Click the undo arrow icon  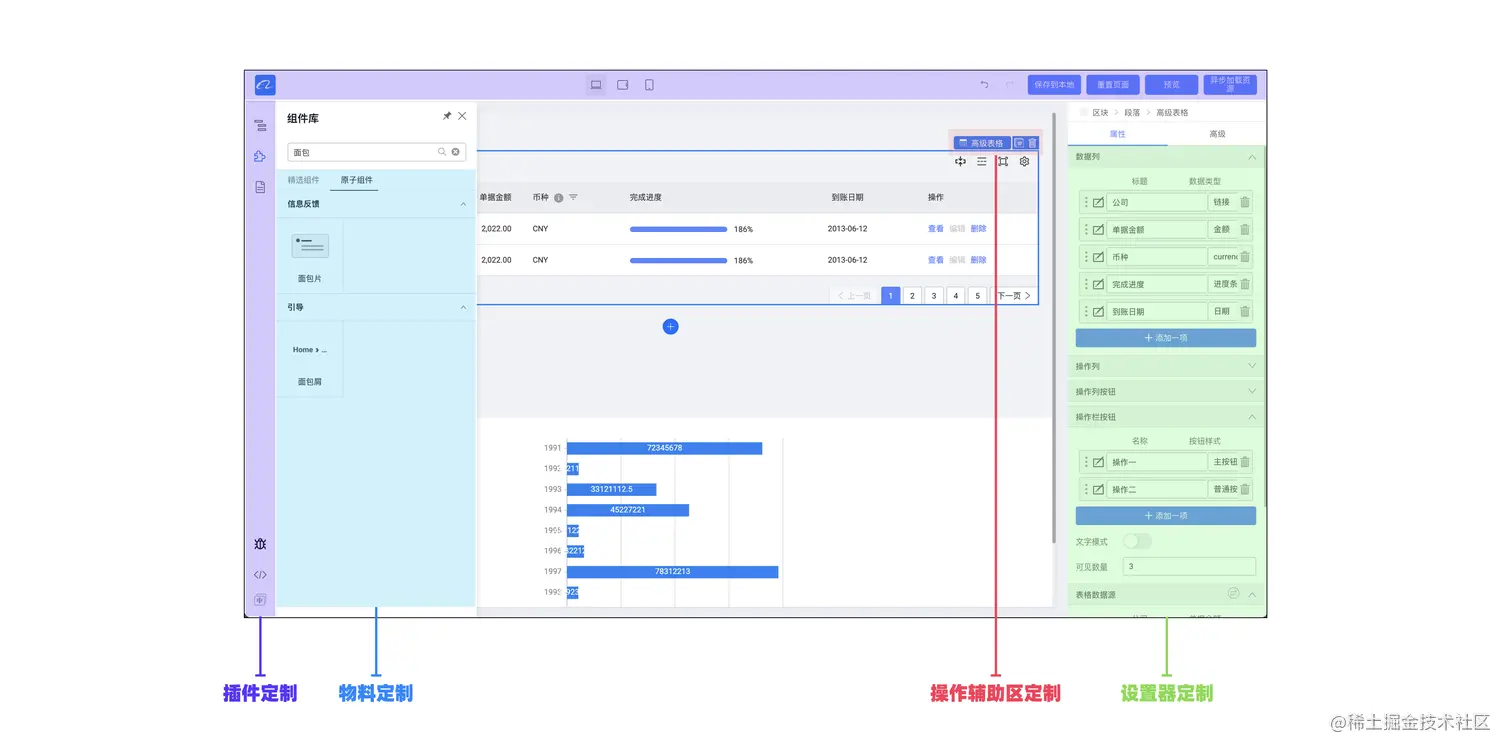pyautogui.click(x=984, y=85)
